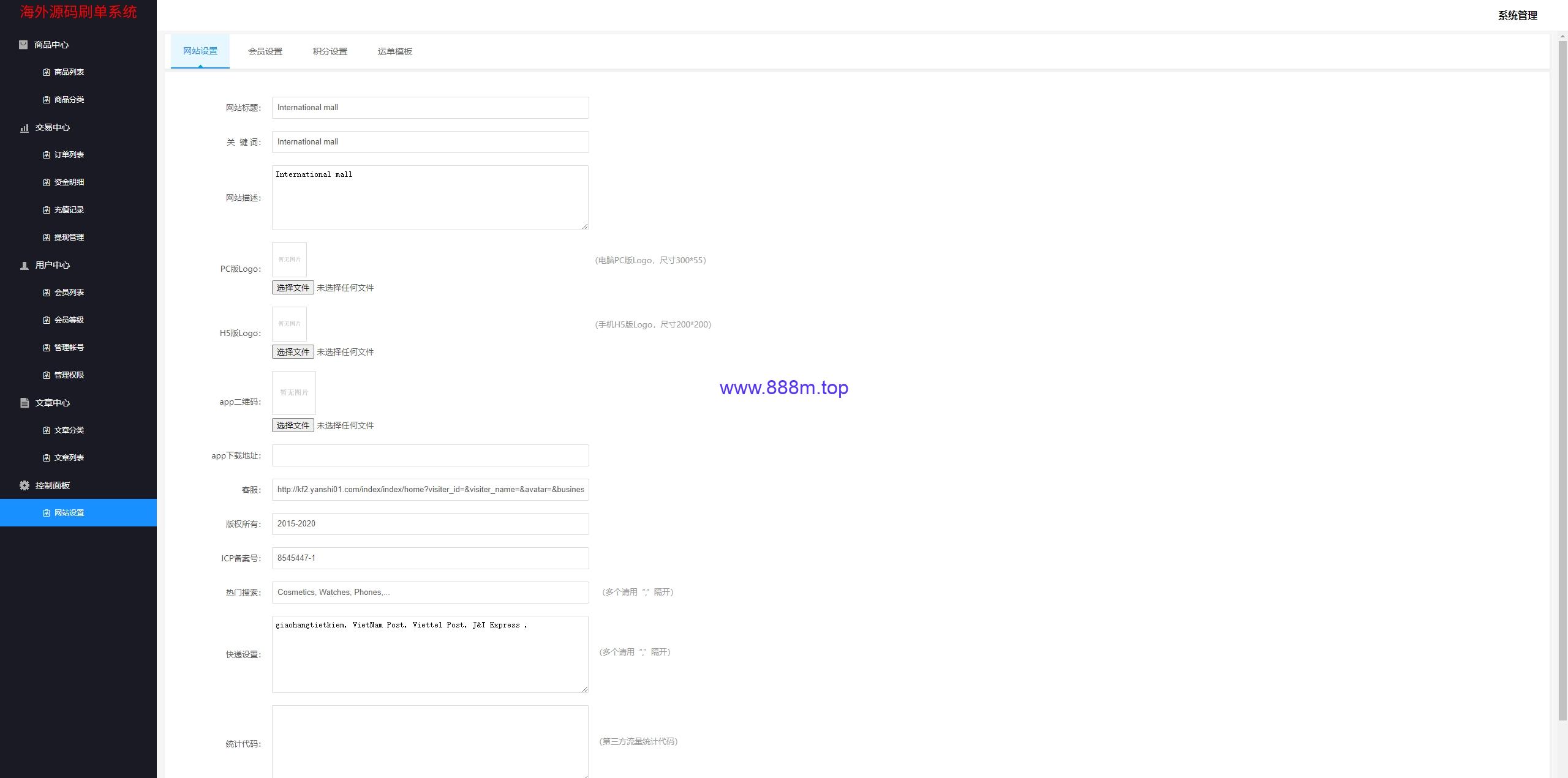1568x778 pixels.
Task: Click the icon beside 商品分类
Action: [x=47, y=100]
